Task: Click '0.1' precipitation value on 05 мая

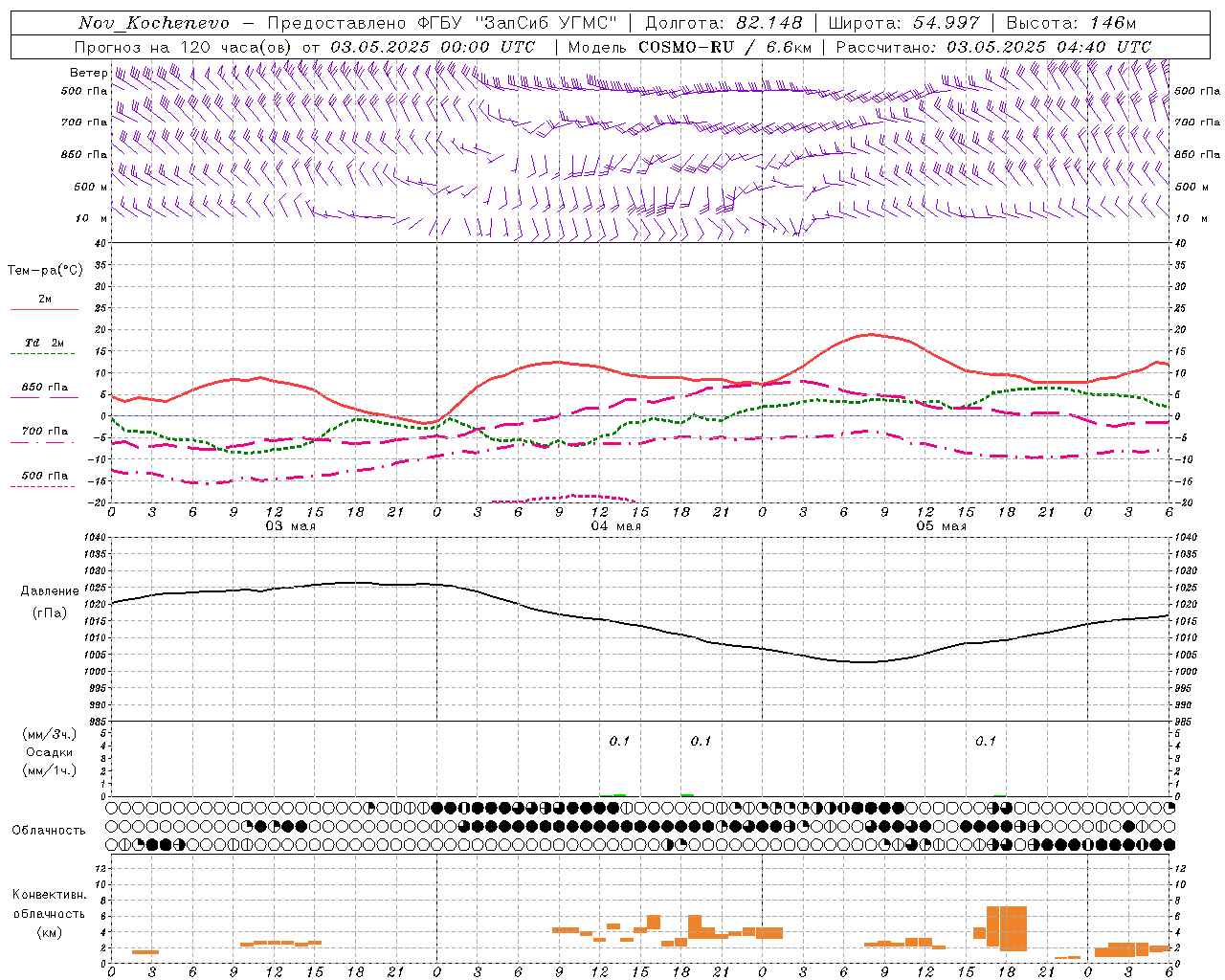Action: click(986, 741)
